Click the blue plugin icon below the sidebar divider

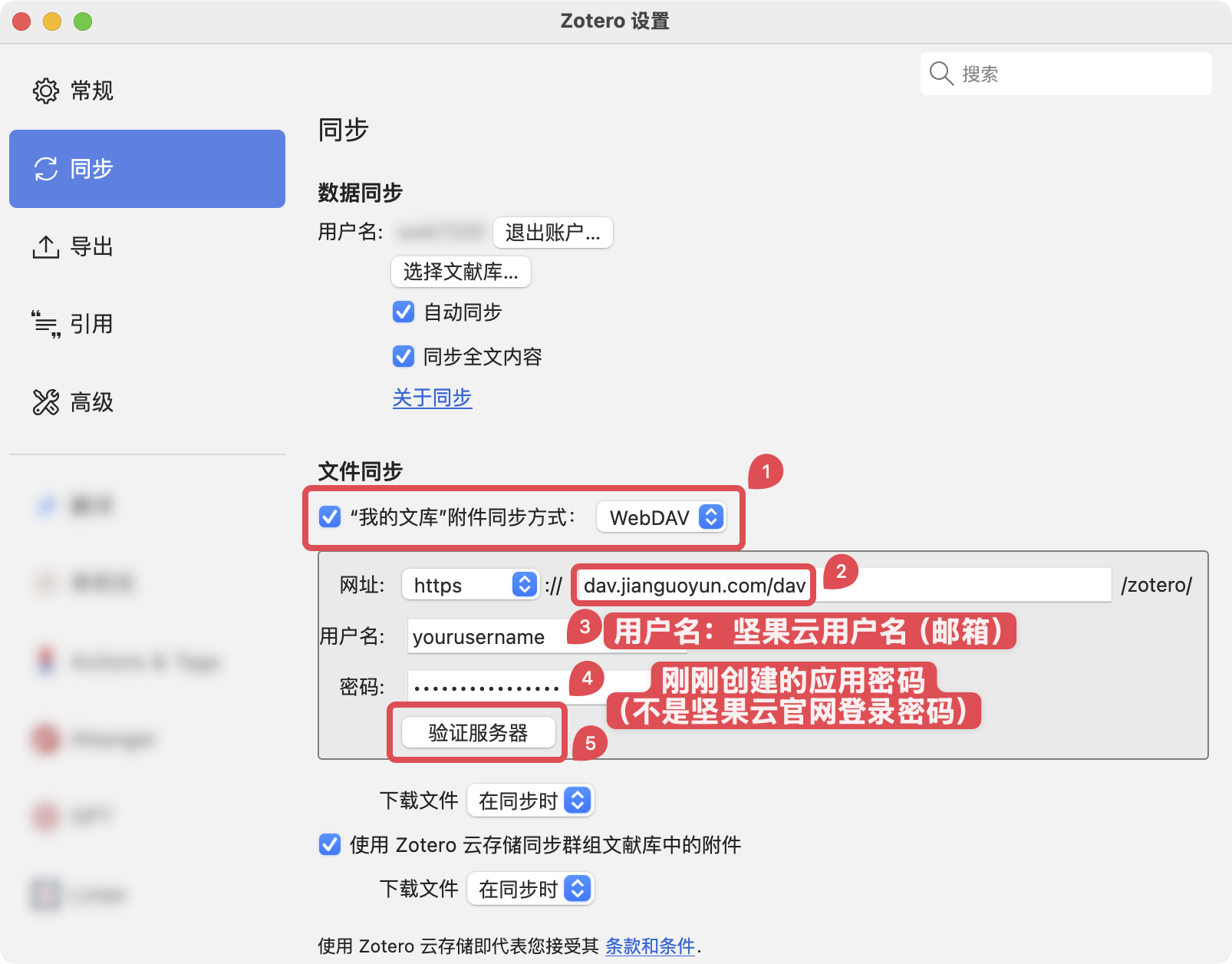point(46,505)
